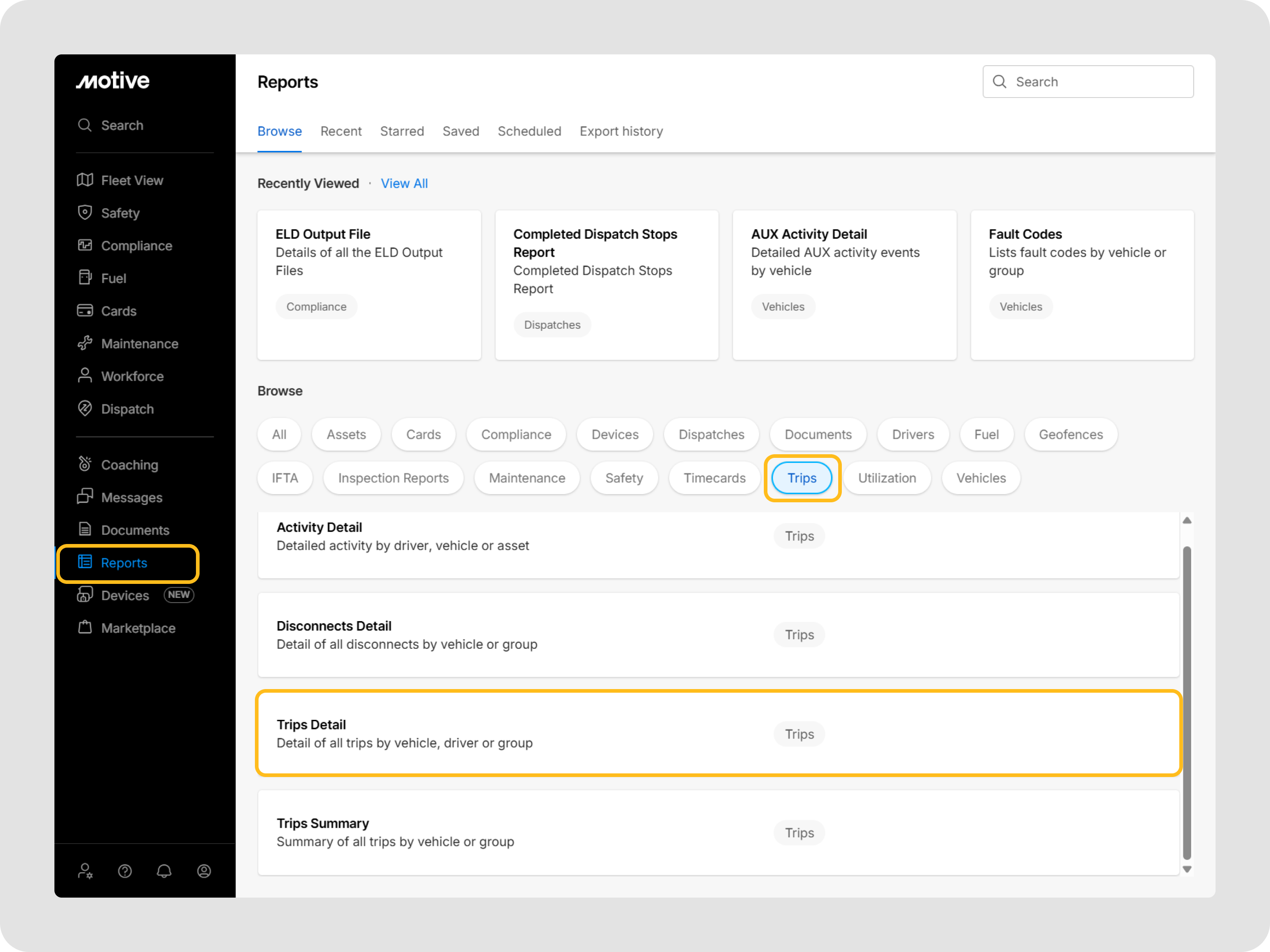Toggle the Vehicles category filter chip
This screenshot has height=952, width=1270.
981,478
